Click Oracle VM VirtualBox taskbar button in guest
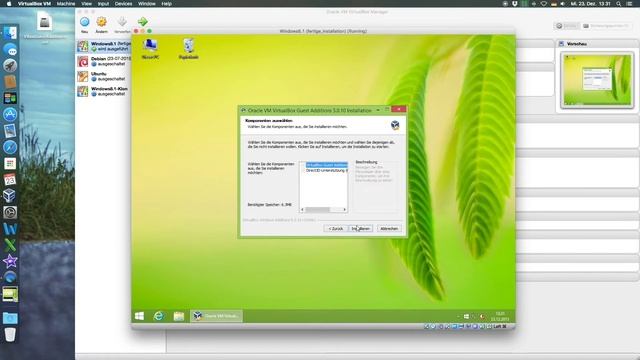This screenshot has width=640, height=360. pyautogui.click(x=216, y=316)
